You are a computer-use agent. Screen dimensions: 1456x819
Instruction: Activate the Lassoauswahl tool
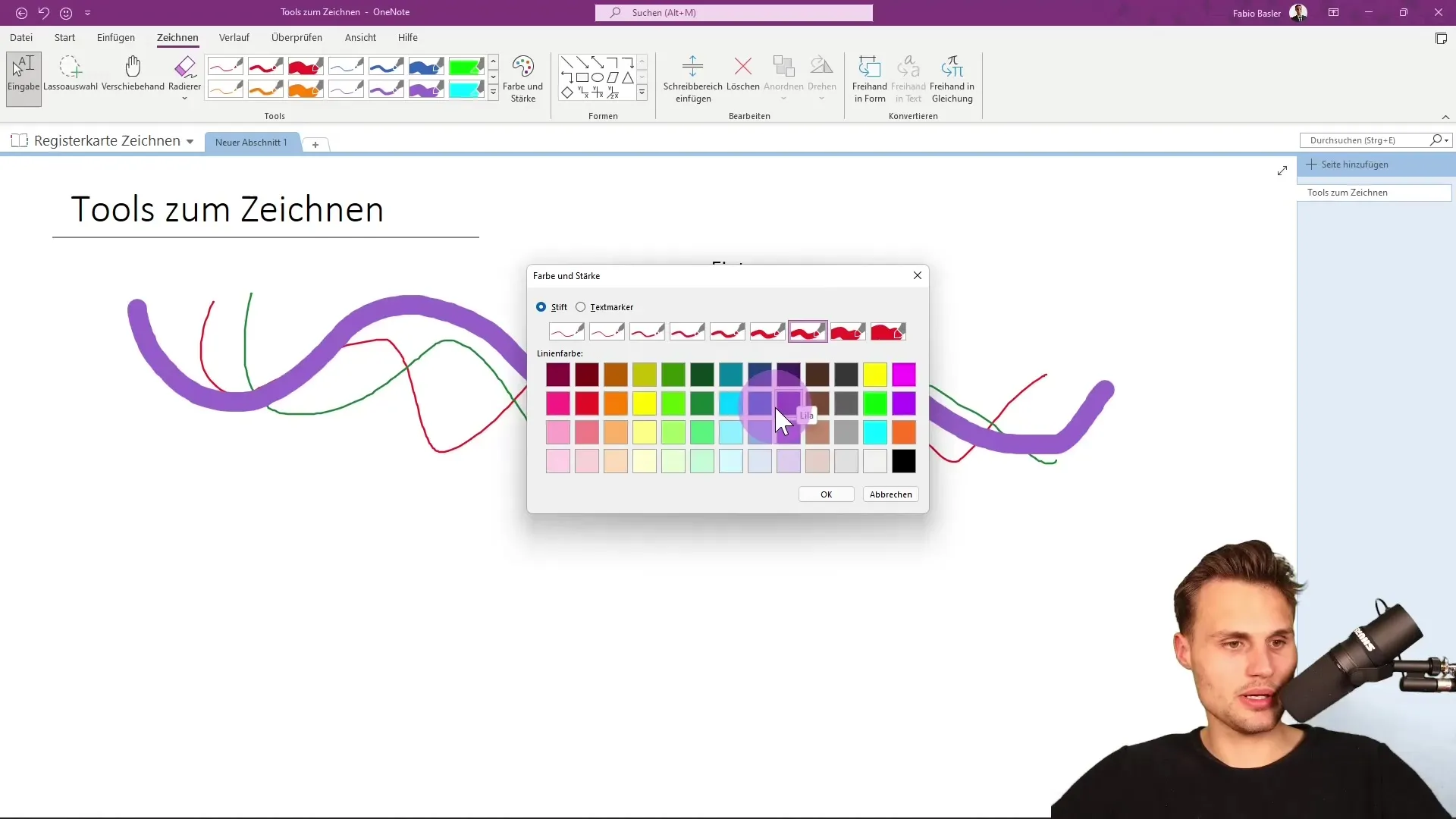click(71, 74)
